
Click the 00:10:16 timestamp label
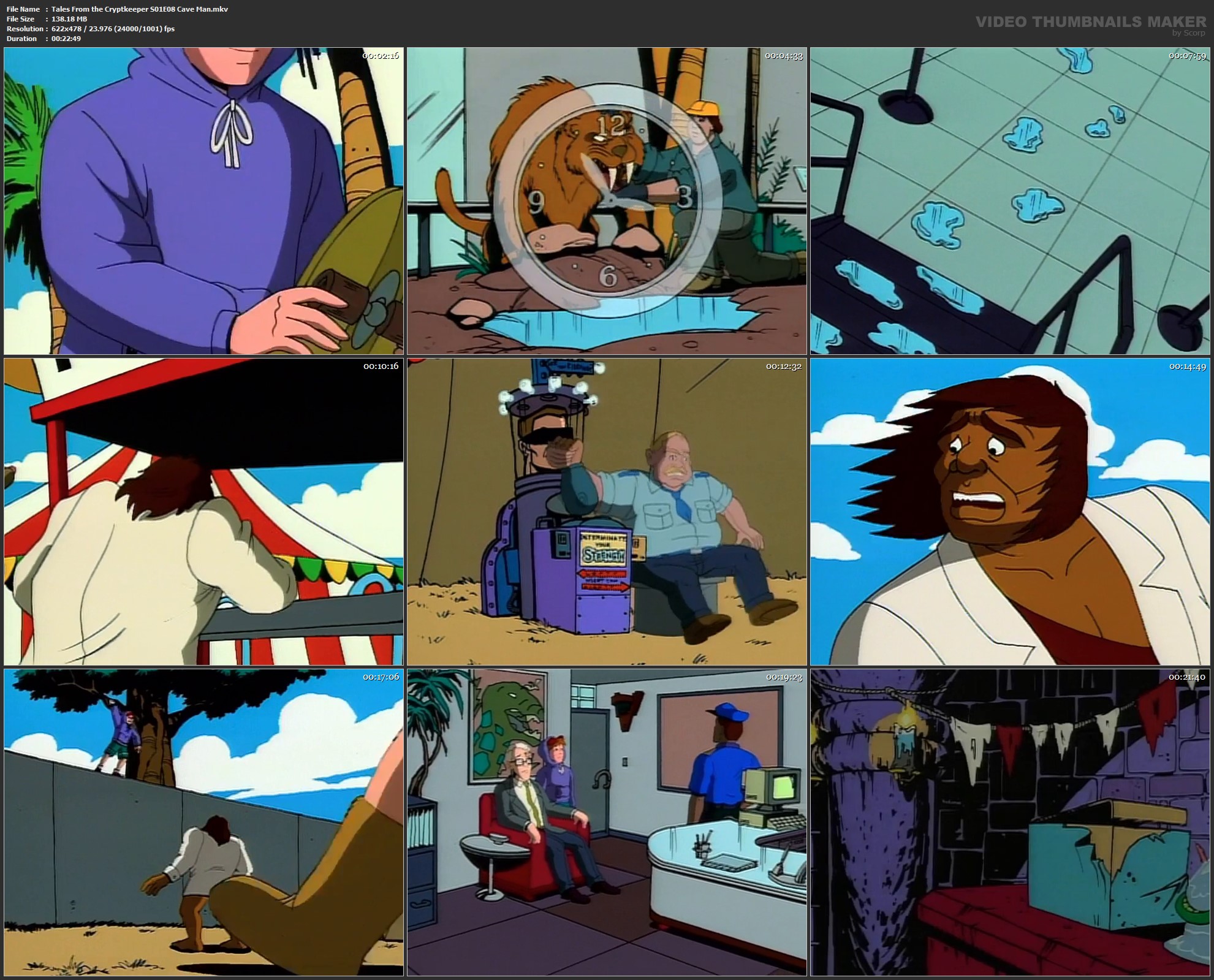(381, 367)
